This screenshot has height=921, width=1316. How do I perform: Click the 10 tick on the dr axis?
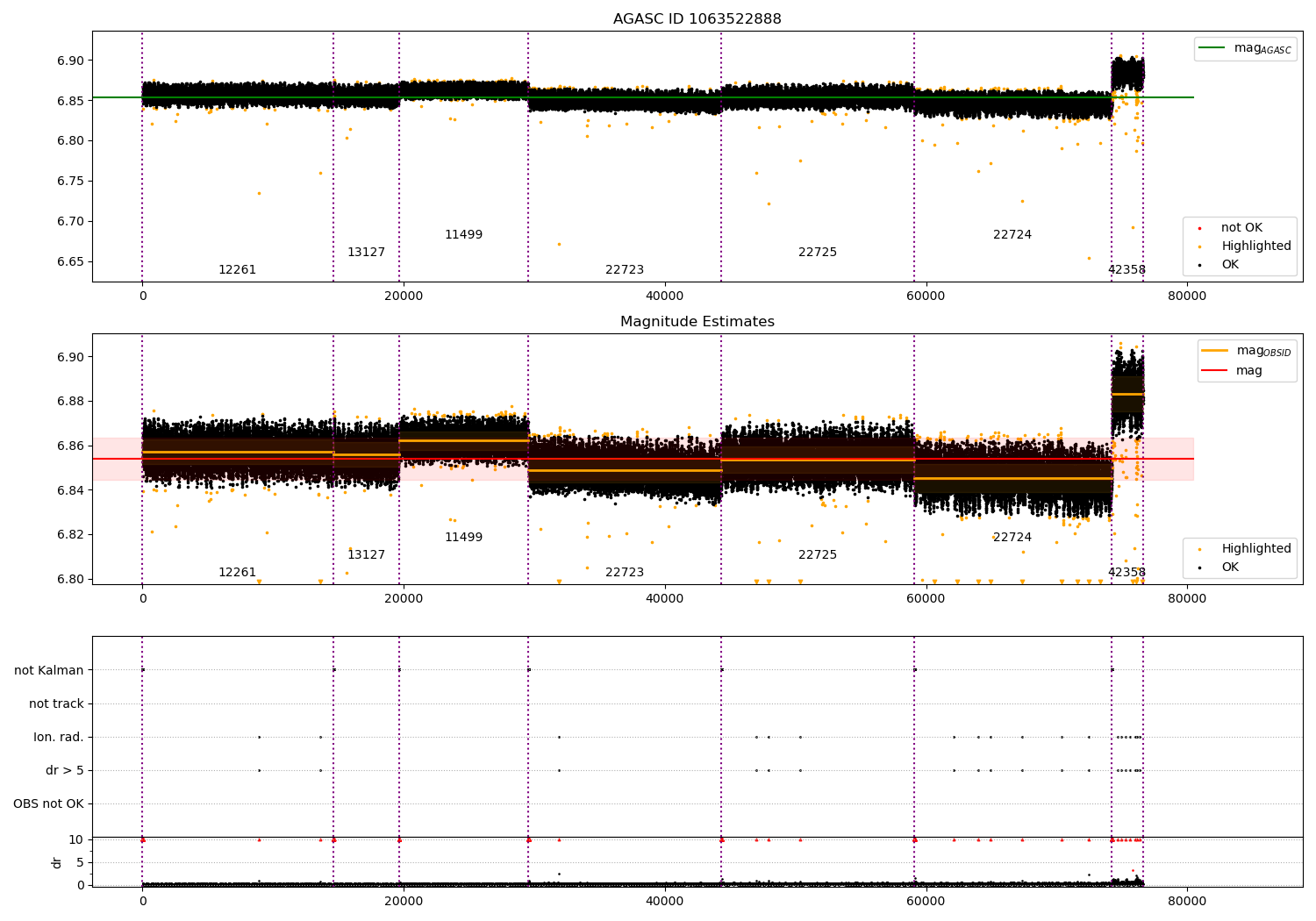tap(76, 840)
